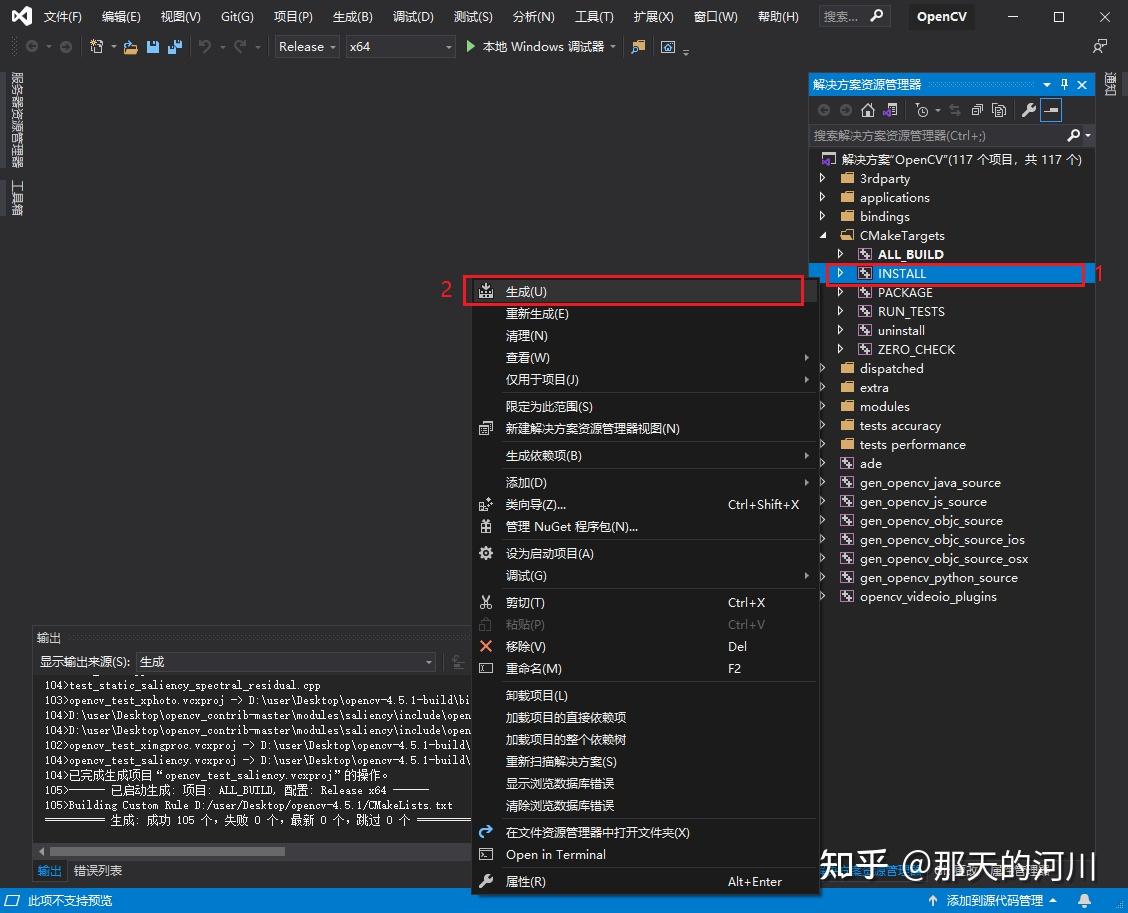Choose 清理(N) from the context menu
Screen dimensions: 1128x913
(644, 336)
